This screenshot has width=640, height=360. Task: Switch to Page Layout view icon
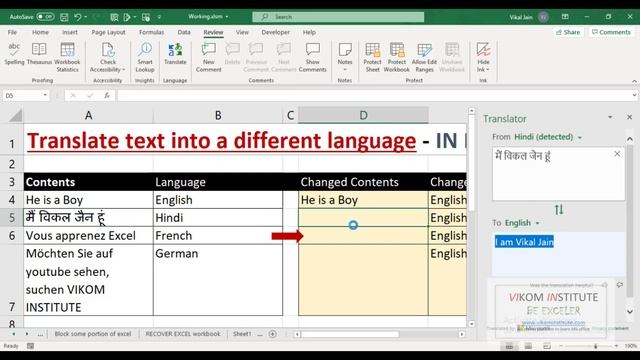528,346
